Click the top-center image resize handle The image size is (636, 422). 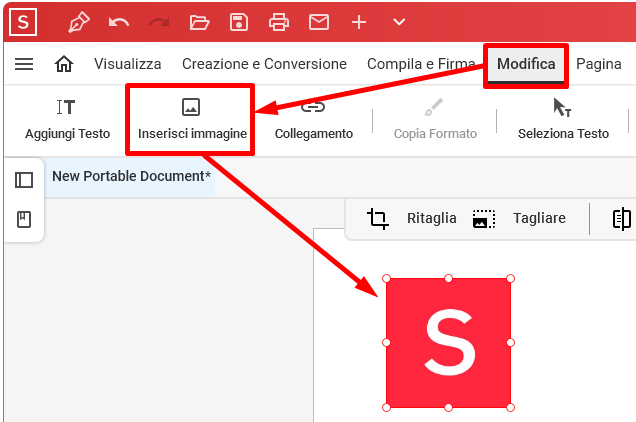(x=448, y=278)
